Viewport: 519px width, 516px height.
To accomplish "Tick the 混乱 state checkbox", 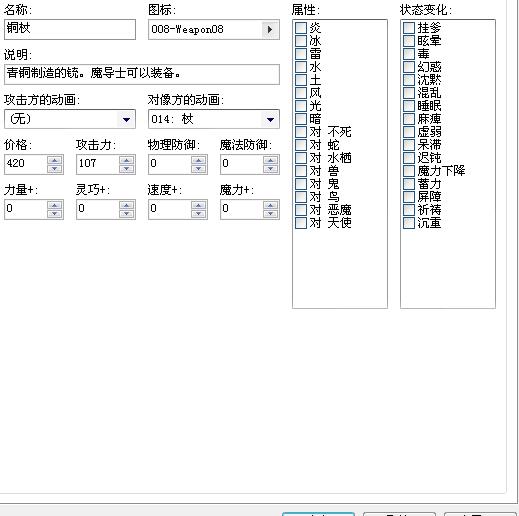I will pos(409,93).
